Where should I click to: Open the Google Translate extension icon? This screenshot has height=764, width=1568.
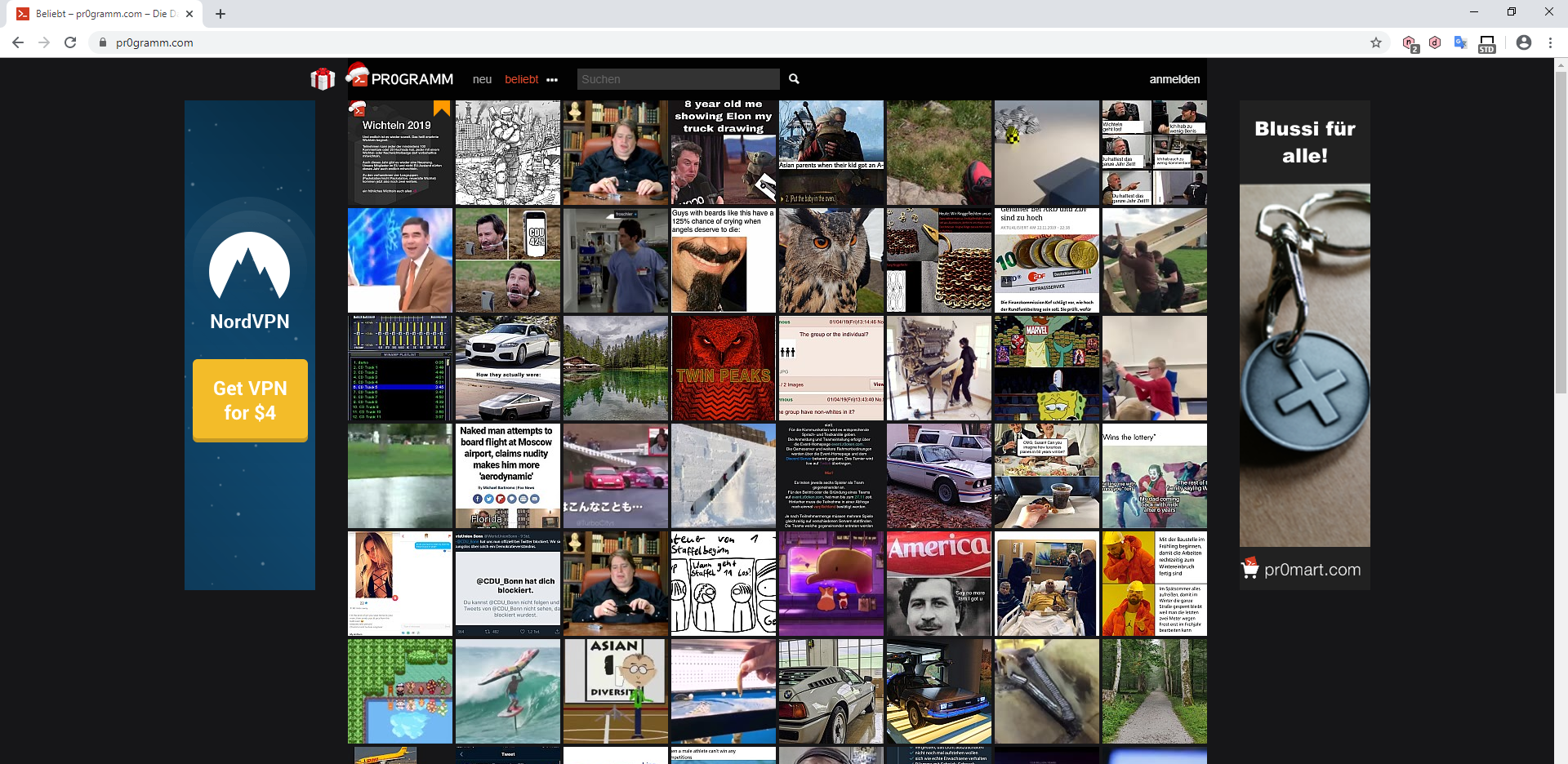pyautogui.click(x=1461, y=42)
